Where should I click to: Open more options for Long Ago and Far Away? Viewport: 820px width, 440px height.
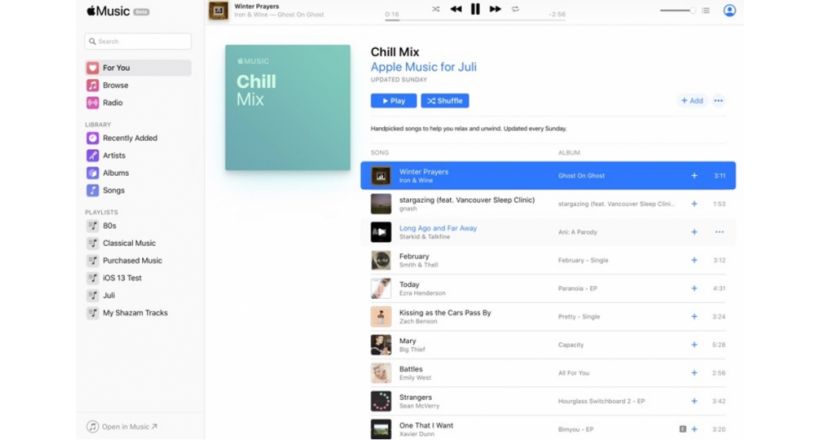click(x=720, y=232)
